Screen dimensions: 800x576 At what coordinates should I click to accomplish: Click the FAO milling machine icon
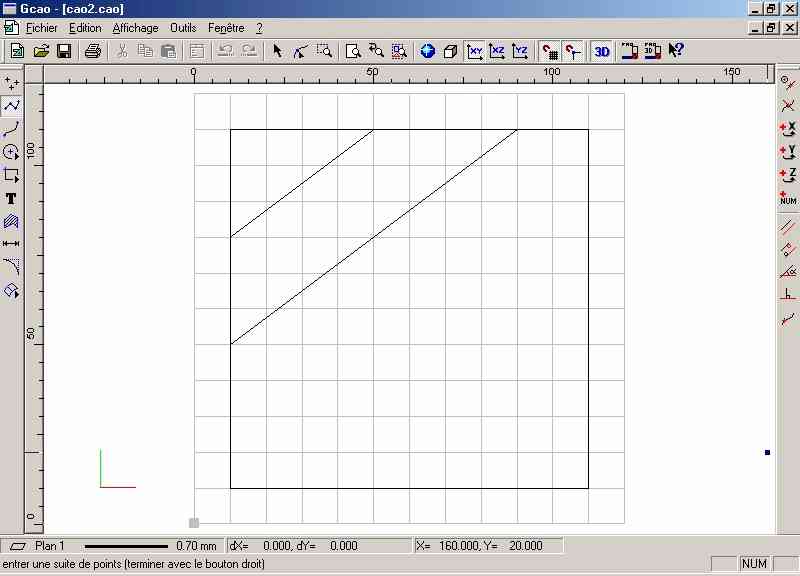pyautogui.click(x=629, y=51)
